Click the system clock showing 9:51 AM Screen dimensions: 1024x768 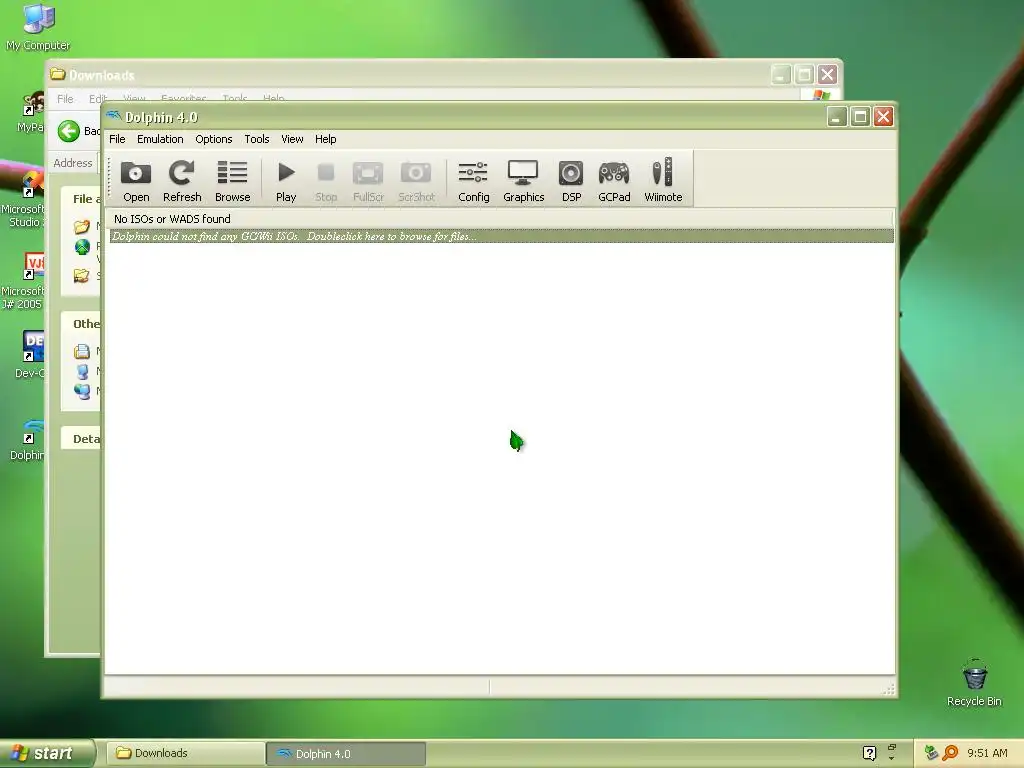point(987,753)
